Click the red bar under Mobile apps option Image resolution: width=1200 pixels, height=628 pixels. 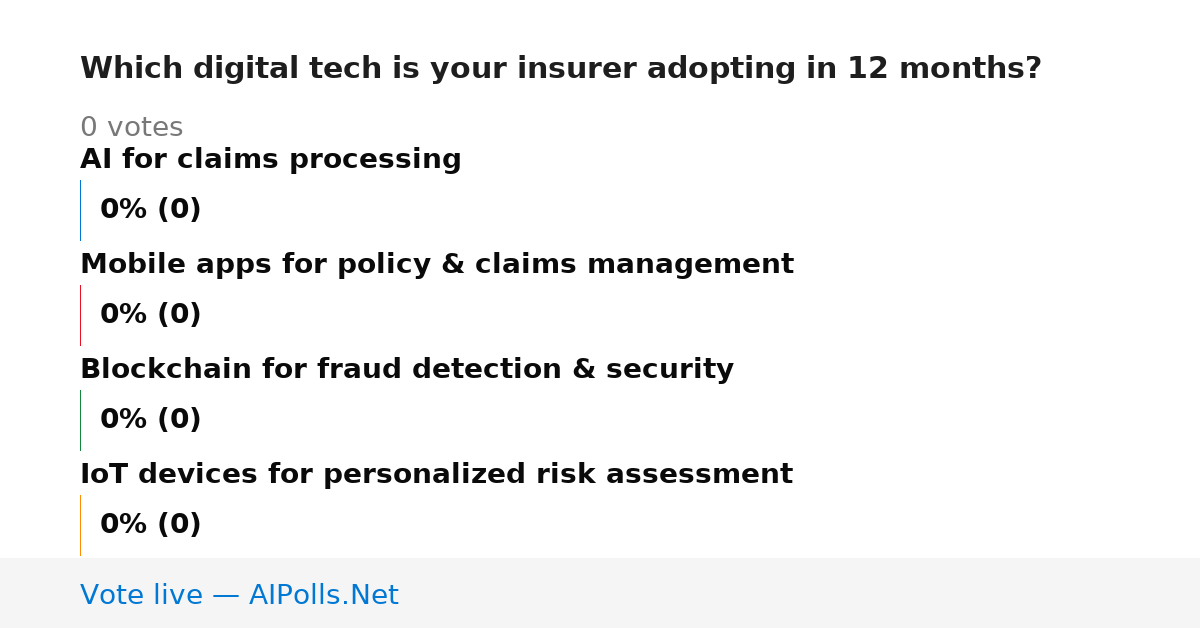[x=80, y=315]
